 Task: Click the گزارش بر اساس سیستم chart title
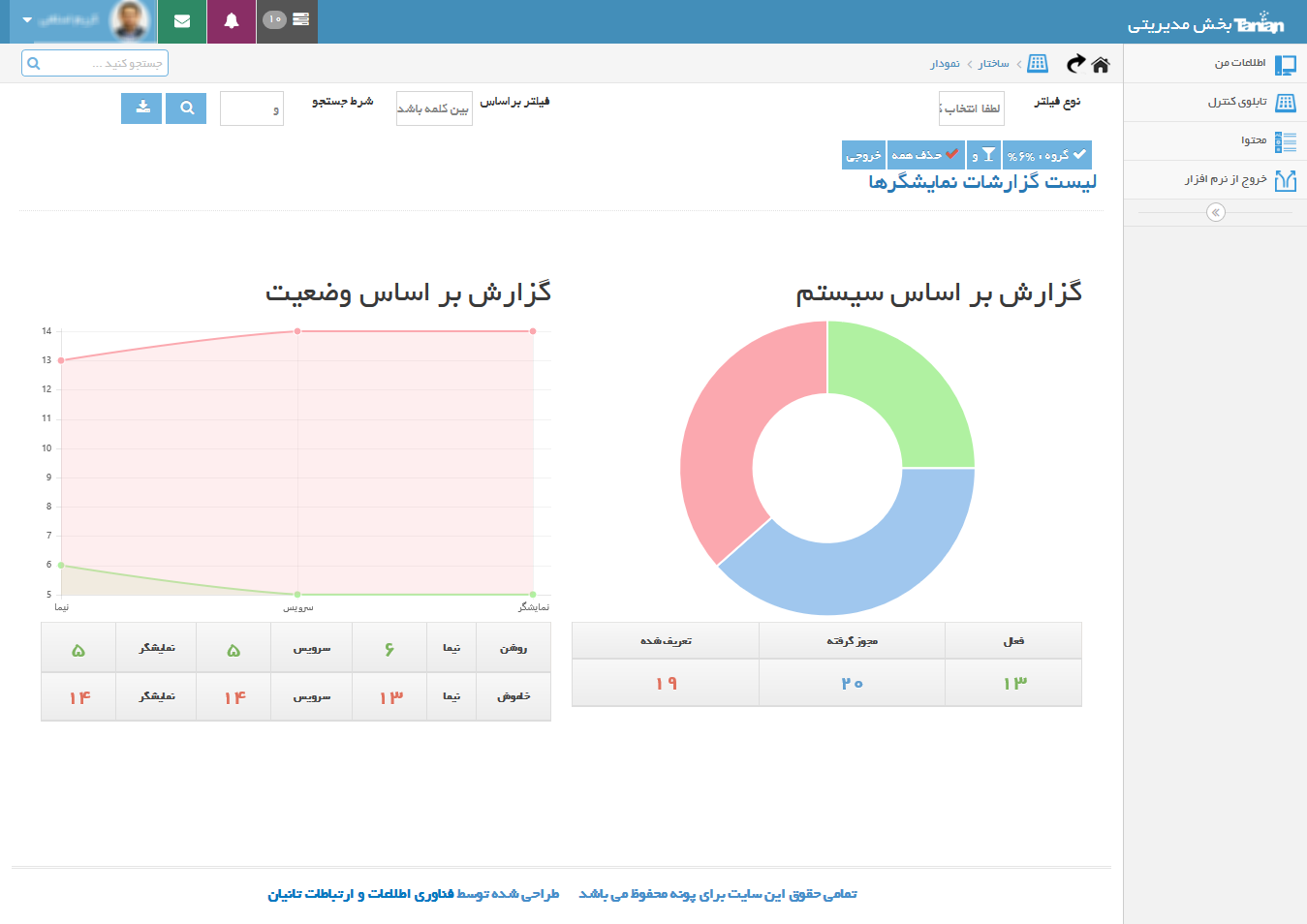coord(939,293)
